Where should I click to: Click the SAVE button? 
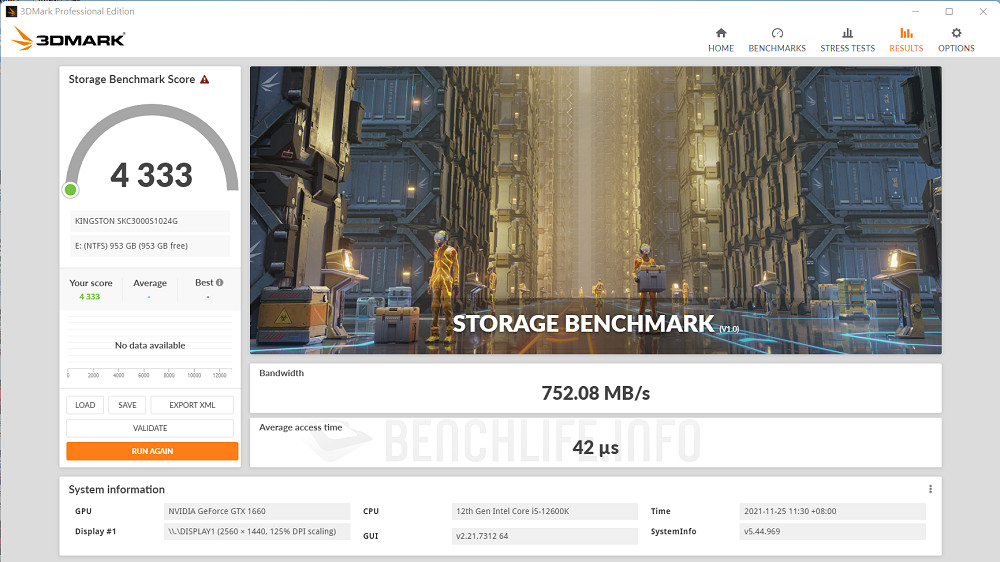[x=127, y=405]
